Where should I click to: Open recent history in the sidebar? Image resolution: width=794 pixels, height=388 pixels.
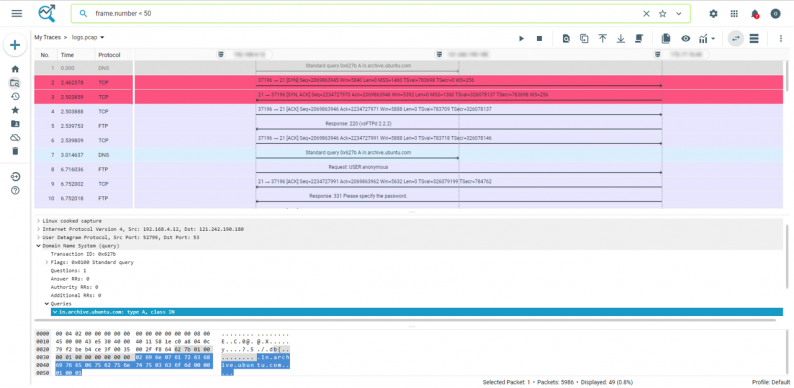15,96
